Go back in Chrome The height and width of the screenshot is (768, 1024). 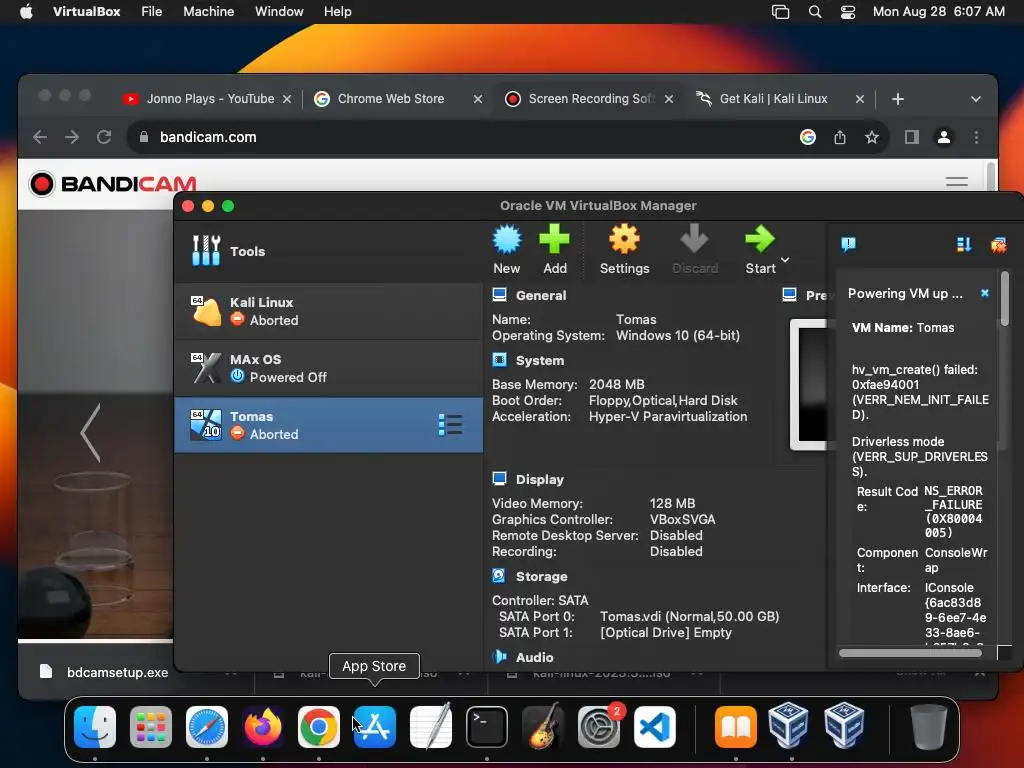[x=40, y=137]
